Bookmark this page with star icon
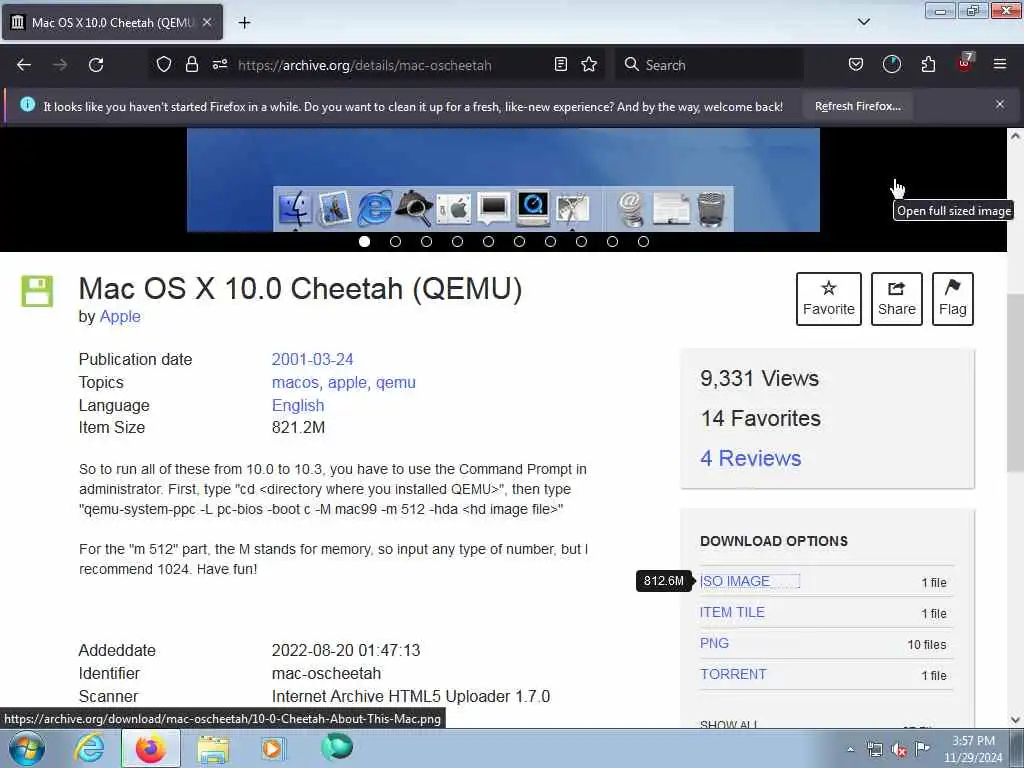This screenshot has width=1024, height=768. 589,65
